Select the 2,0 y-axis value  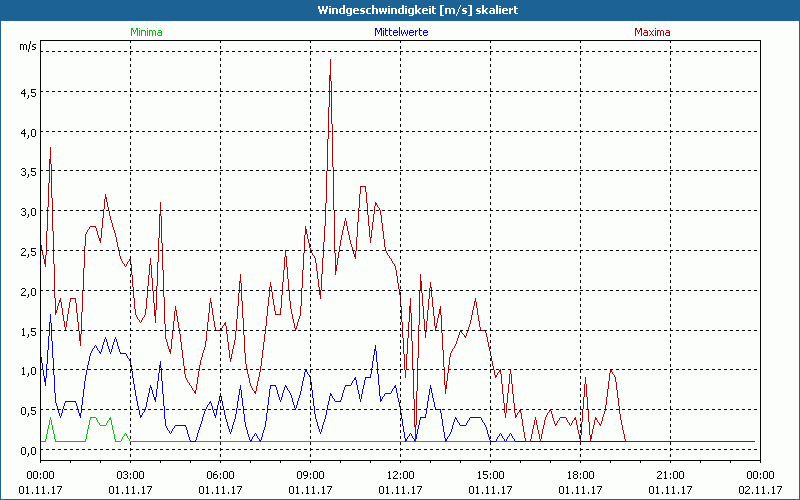(x=28, y=291)
